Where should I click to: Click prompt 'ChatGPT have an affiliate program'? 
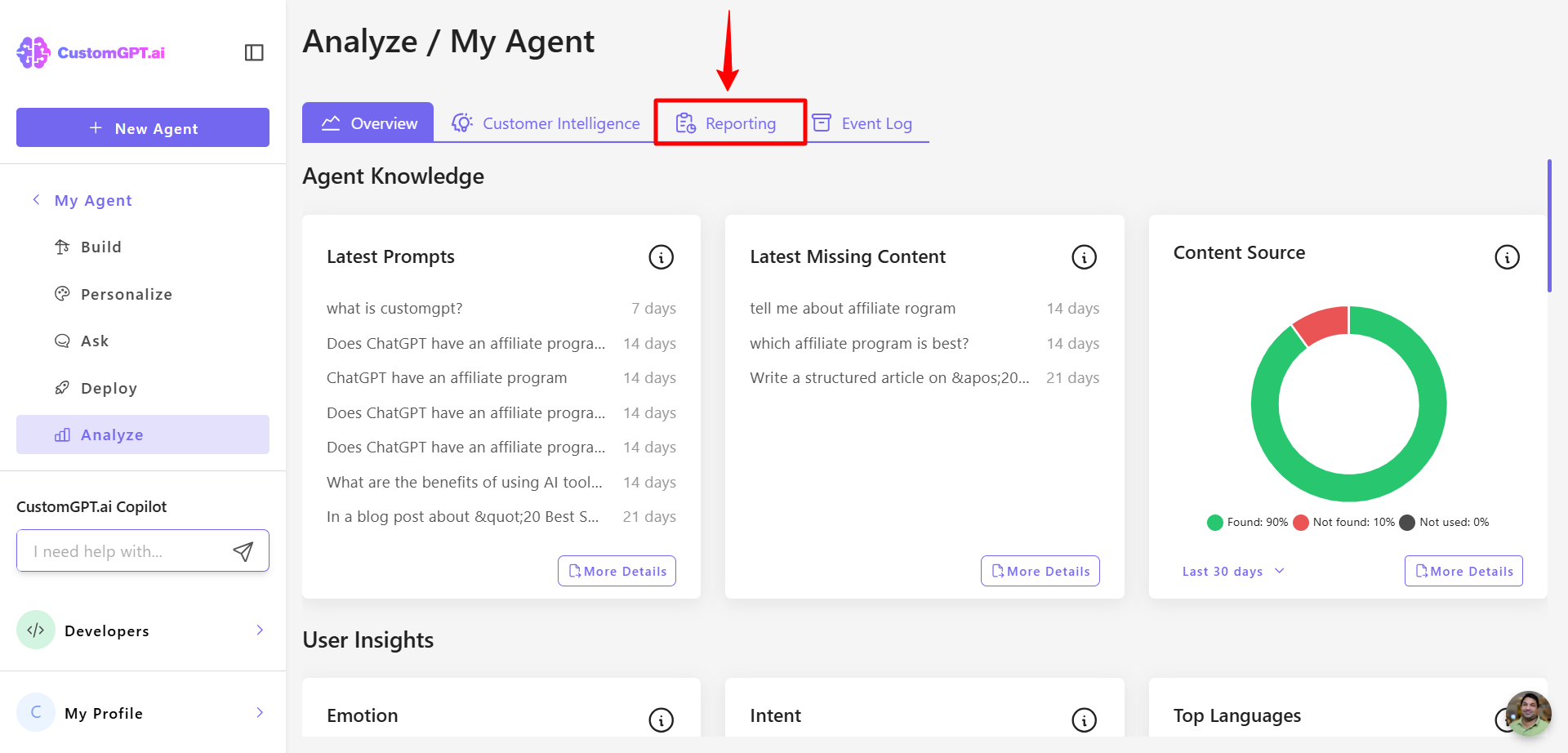click(x=447, y=377)
